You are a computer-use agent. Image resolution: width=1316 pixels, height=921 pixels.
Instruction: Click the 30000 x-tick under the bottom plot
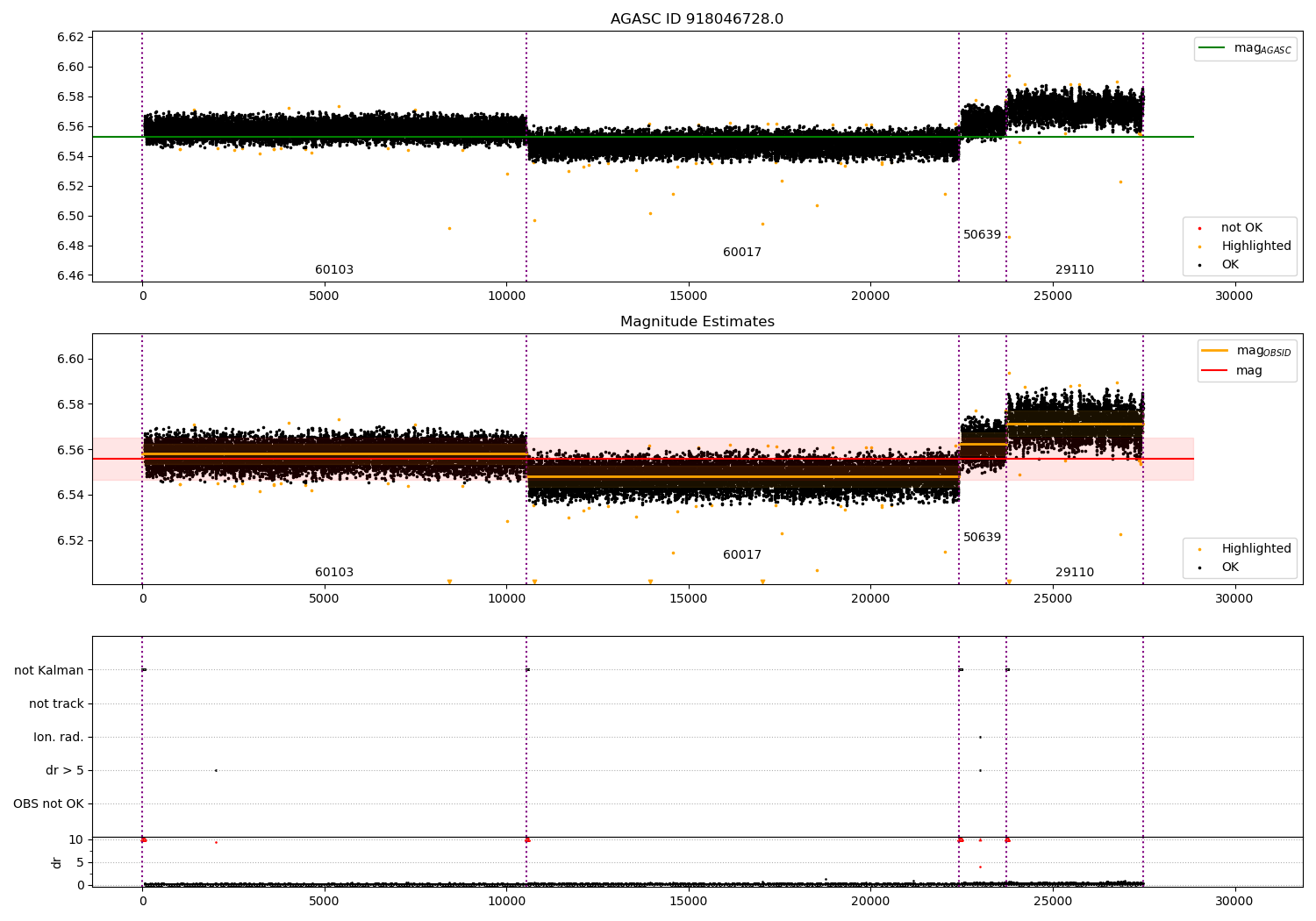(1234, 901)
